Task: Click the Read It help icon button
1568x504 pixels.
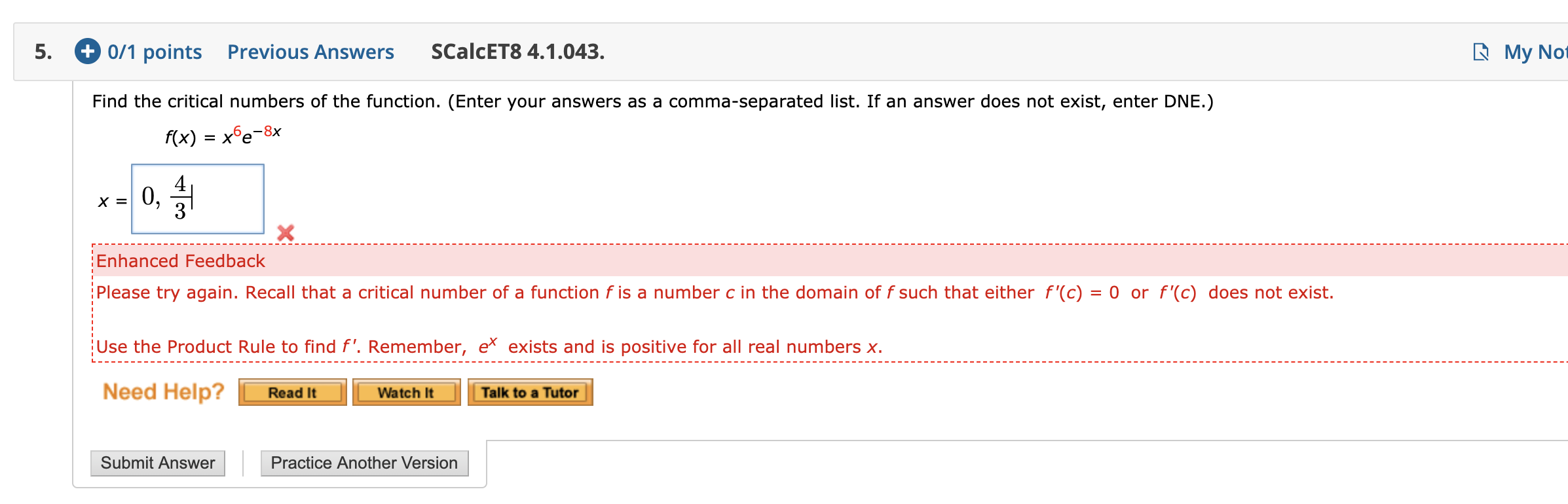Action: [292, 392]
